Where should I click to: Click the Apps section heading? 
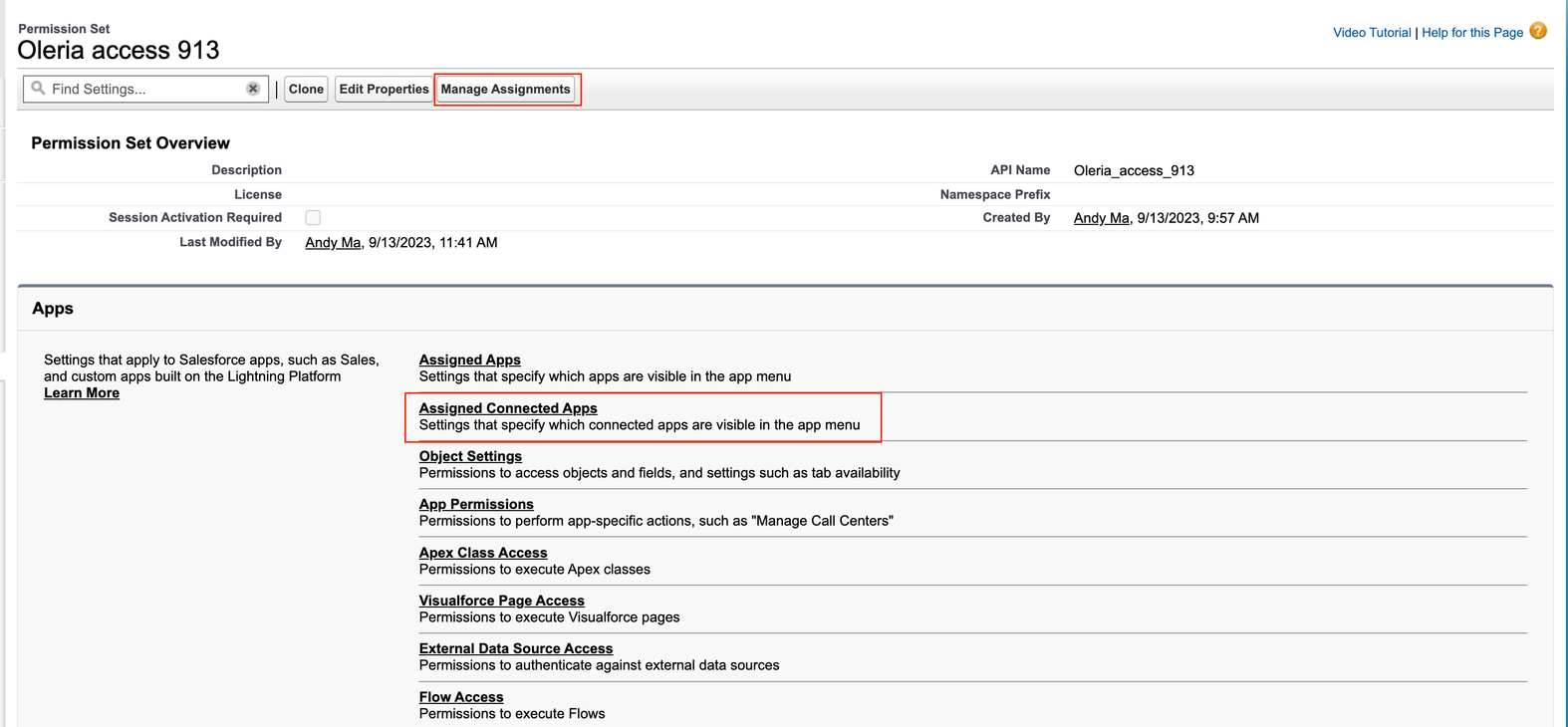click(53, 309)
